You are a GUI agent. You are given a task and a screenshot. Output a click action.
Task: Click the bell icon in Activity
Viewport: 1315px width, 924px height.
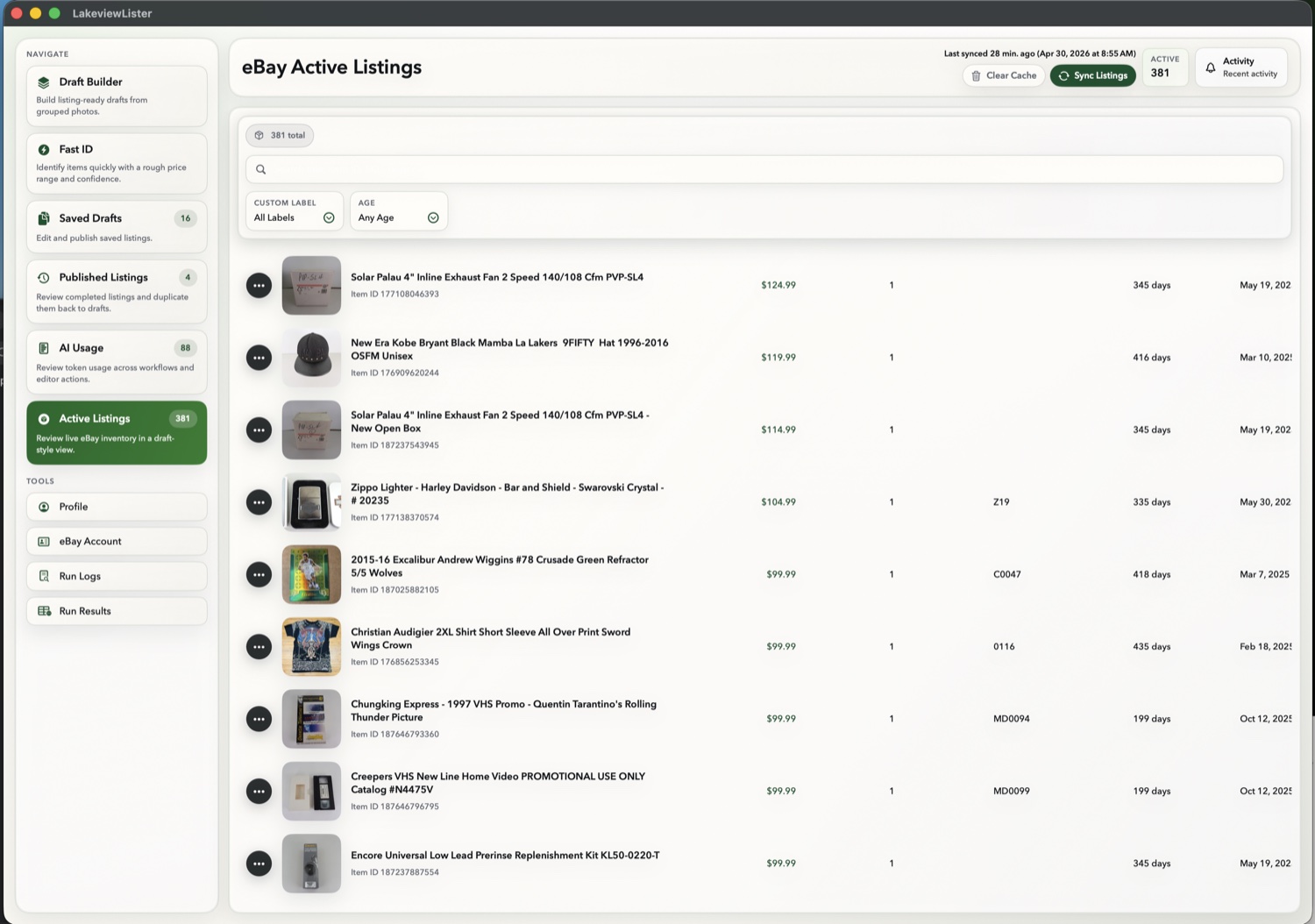pyautogui.click(x=1211, y=68)
